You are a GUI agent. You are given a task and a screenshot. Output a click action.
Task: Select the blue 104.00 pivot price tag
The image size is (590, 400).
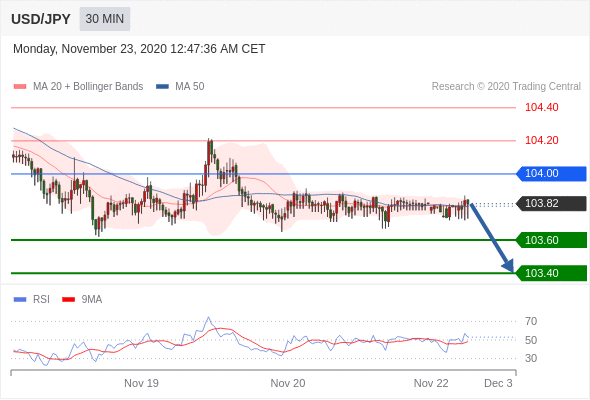[x=551, y=173]
